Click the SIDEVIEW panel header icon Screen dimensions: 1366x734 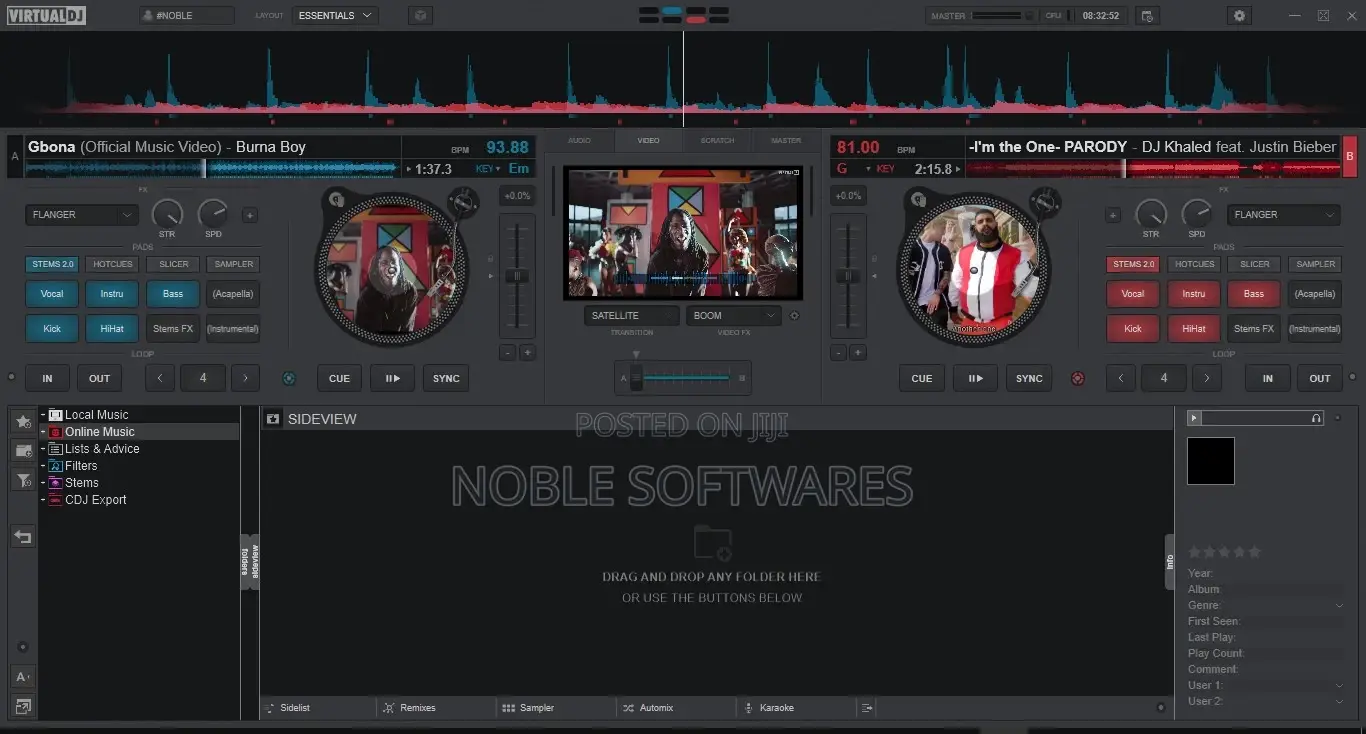point(272,419)
